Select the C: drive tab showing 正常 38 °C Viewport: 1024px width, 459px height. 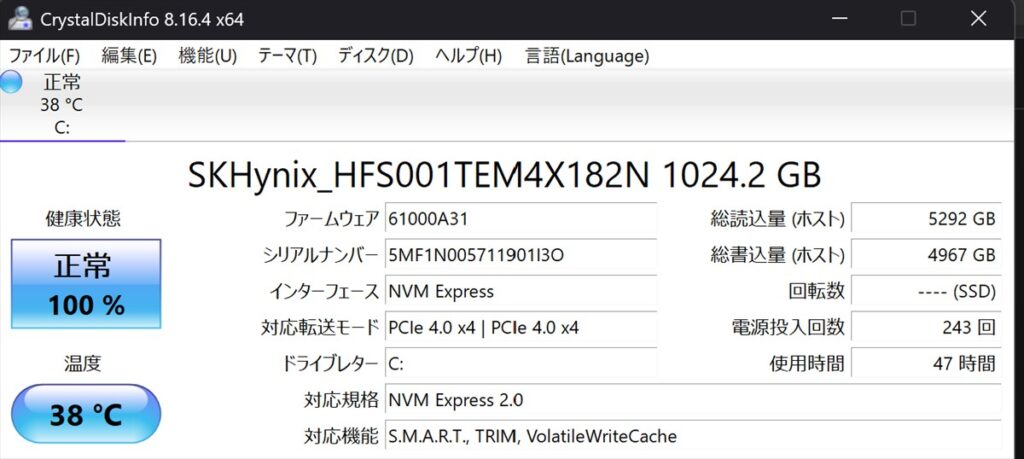coord(62,104)
